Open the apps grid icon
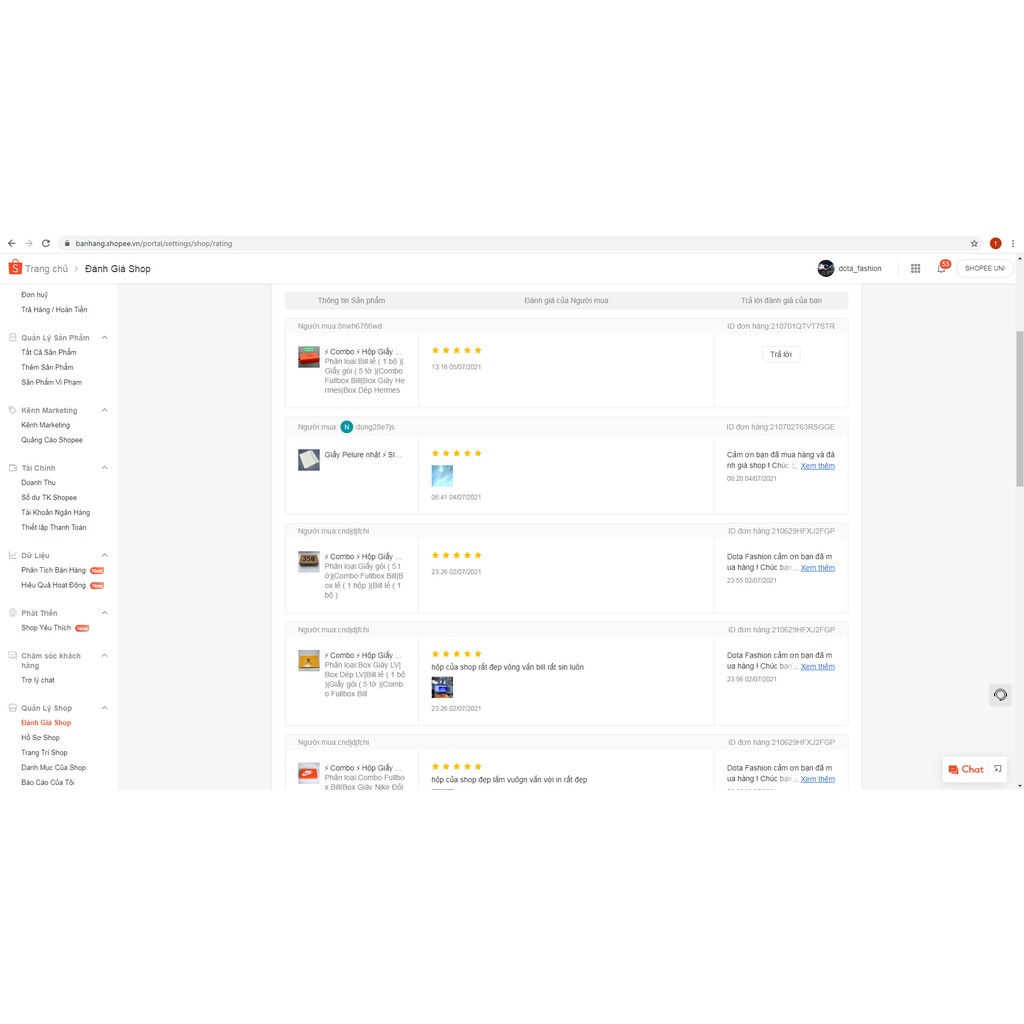 click(x=915, y=268)
